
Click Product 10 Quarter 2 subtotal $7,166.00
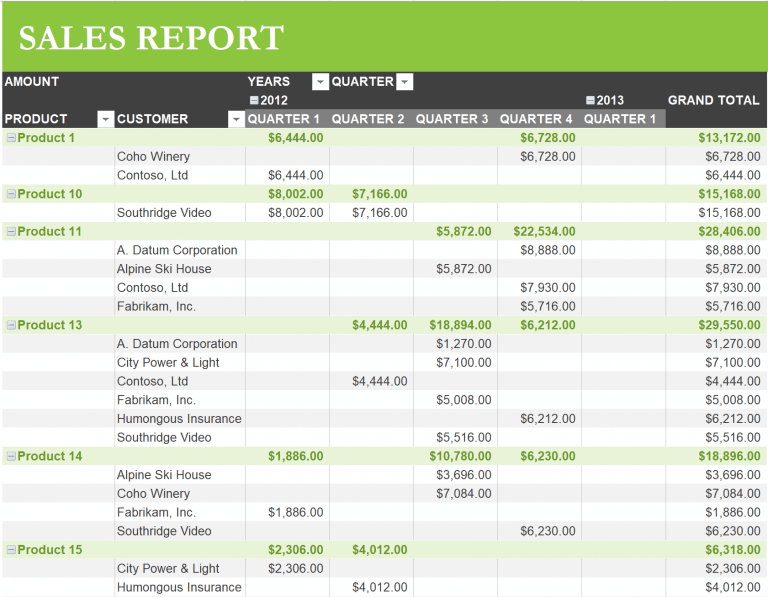pyautogui.click(x=380, y=194)
